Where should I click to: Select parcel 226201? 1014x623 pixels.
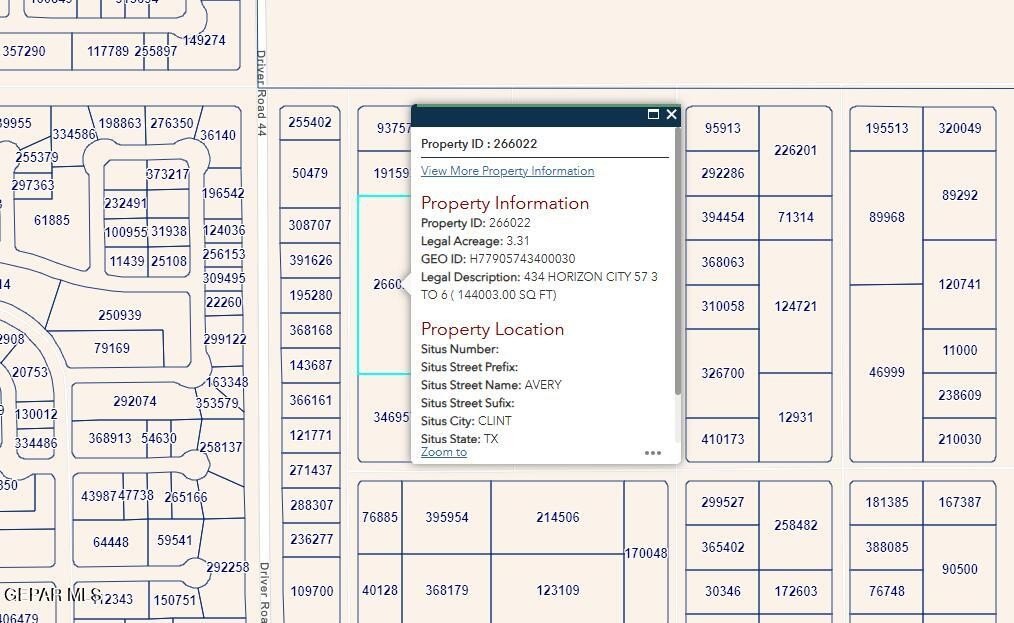(795, 150)
